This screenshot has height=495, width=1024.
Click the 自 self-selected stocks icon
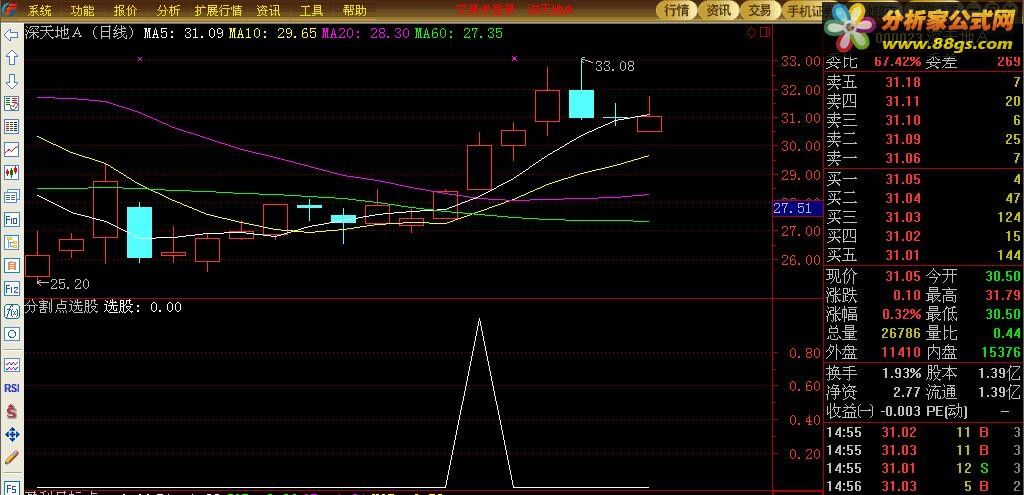point(11,265)
